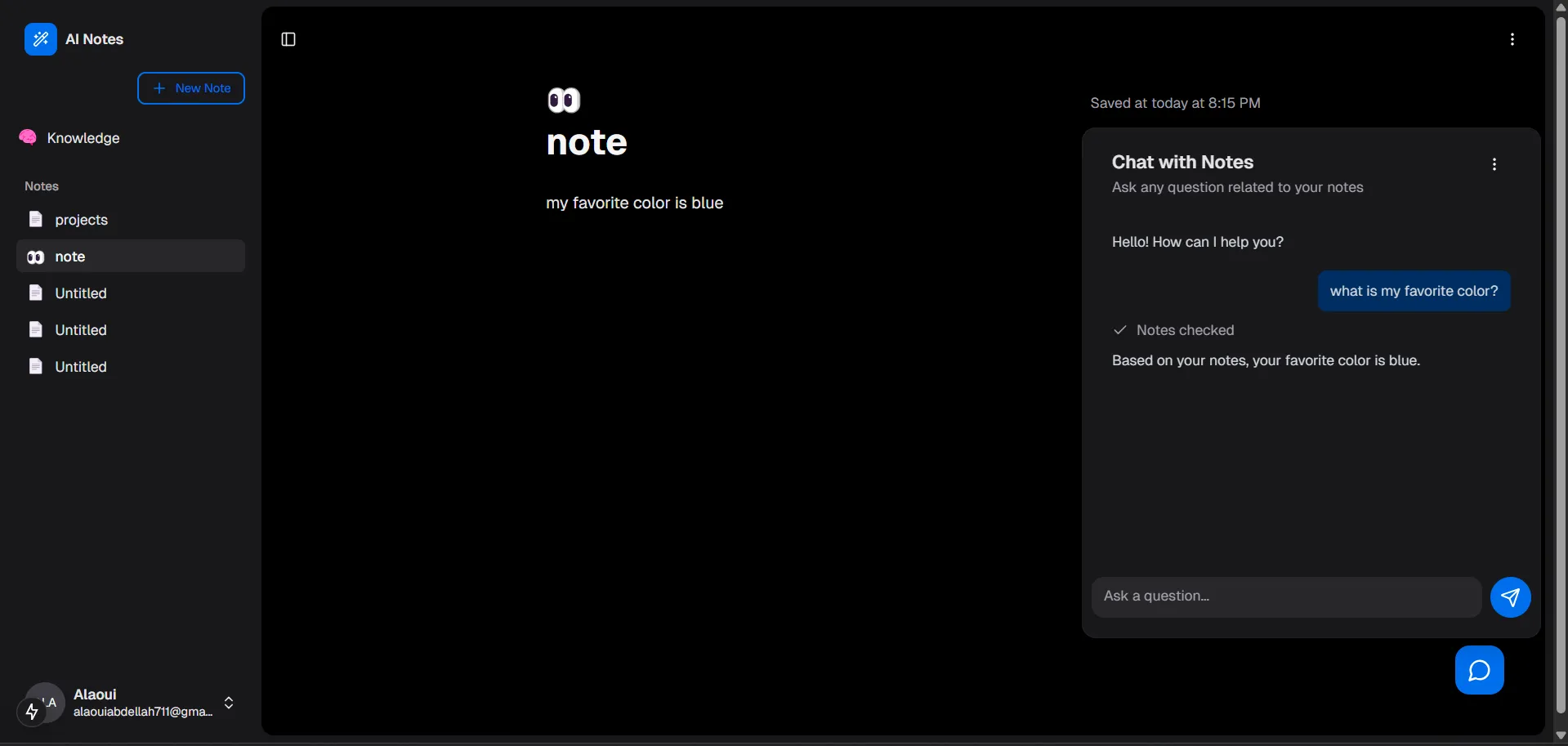Click the paper plane send icon

coord(1509,597)
